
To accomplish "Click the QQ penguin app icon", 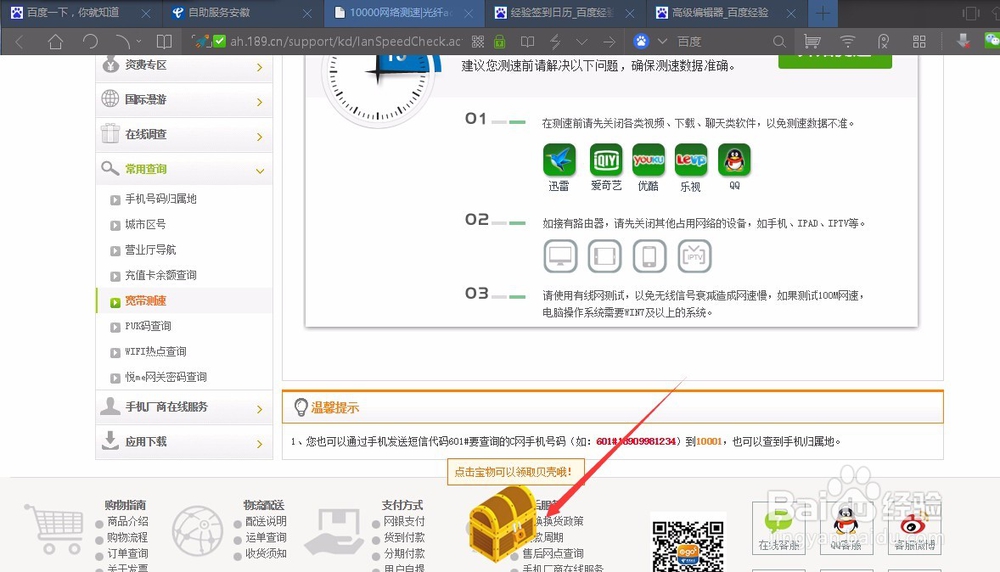I will (734, 159).
